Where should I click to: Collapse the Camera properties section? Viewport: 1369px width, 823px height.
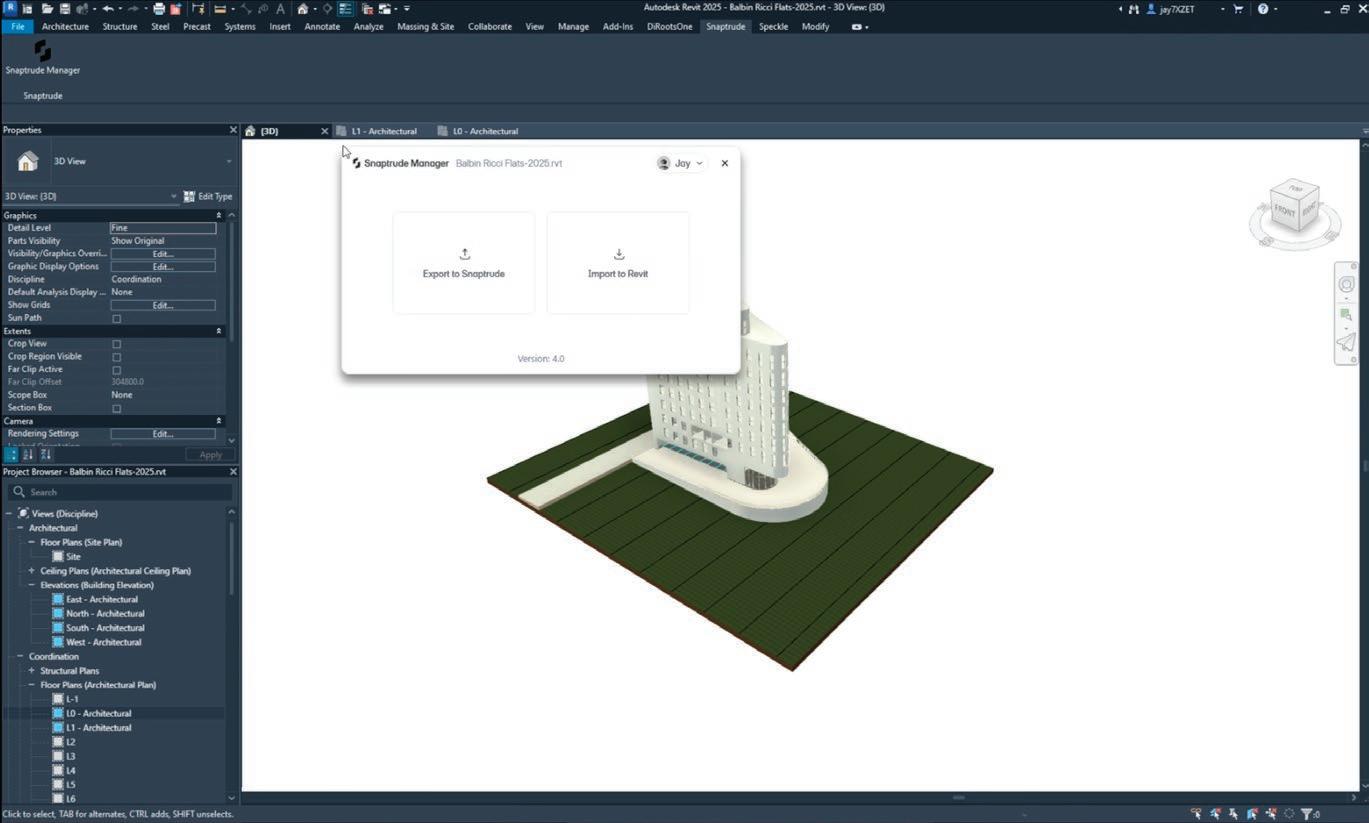[219, 421]
